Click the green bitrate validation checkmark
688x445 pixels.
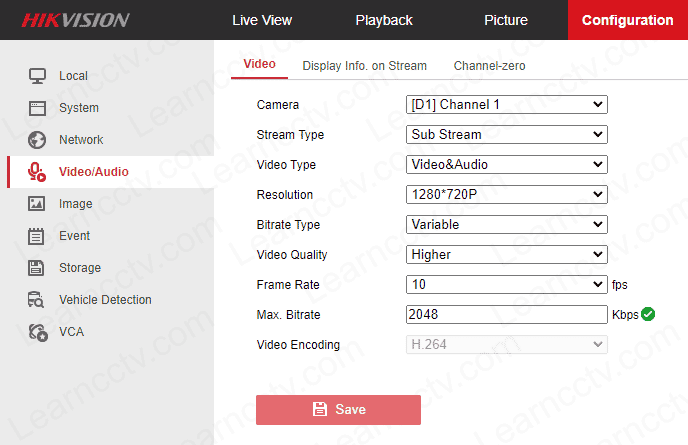tap(648, 314)
